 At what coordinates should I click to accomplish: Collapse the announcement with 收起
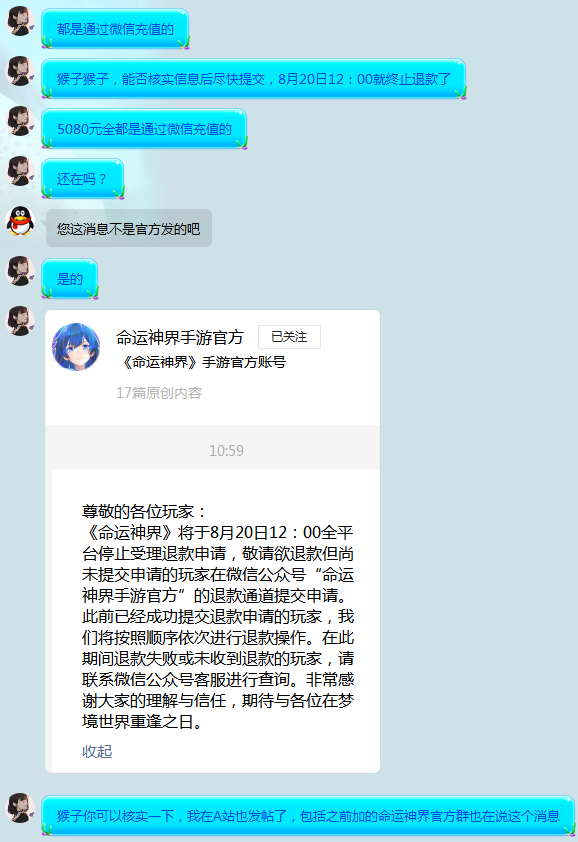97,751
